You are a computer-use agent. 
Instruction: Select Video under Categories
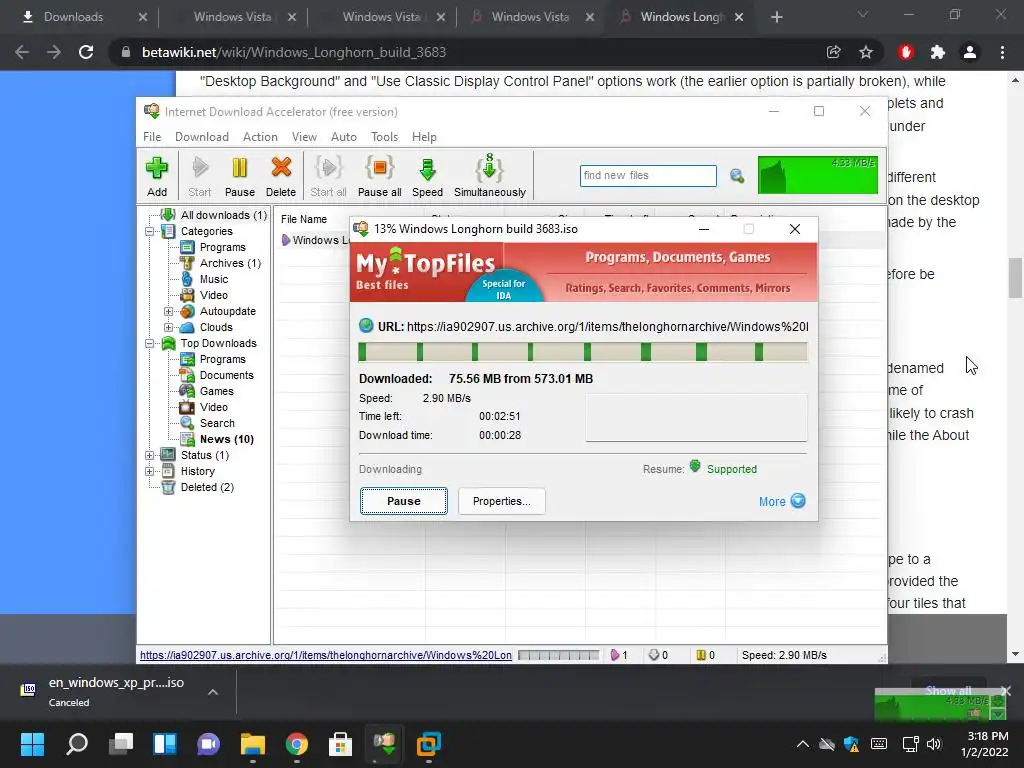(214, 295)
